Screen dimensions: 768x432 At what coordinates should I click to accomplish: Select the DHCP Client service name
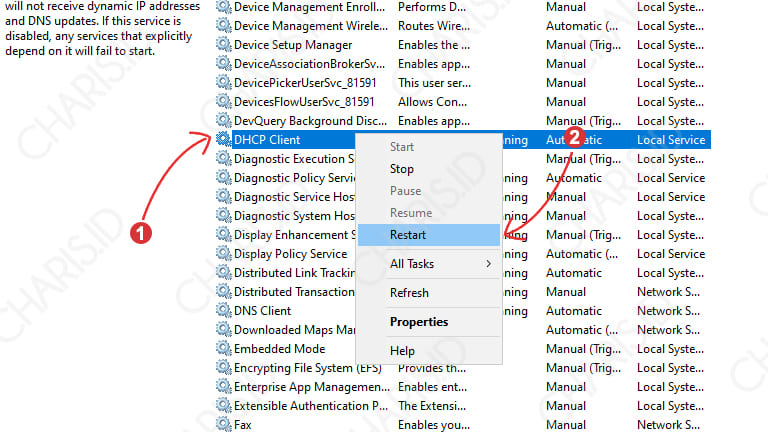pos(267,140)
